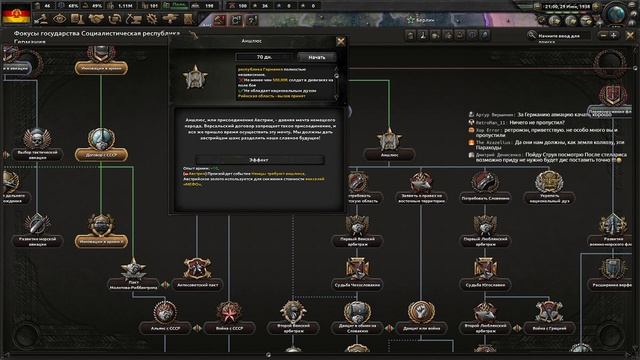This screenshot has height=360, width=640.
Task: Click the 70 дн. duration field
Action: pos(264,57)
